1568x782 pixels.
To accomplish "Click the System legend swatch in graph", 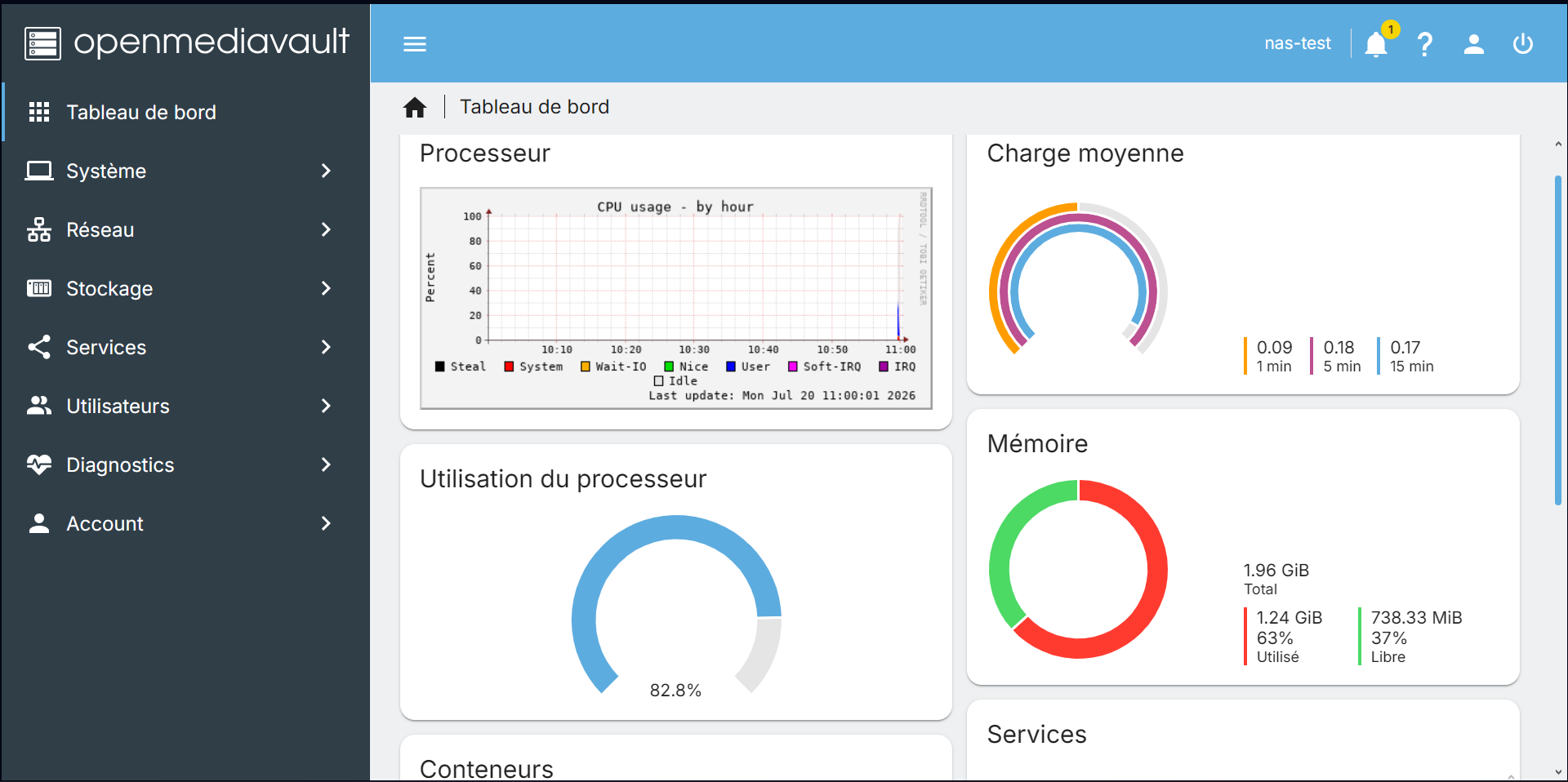I will pyautogui.click(x=509, y=367).
